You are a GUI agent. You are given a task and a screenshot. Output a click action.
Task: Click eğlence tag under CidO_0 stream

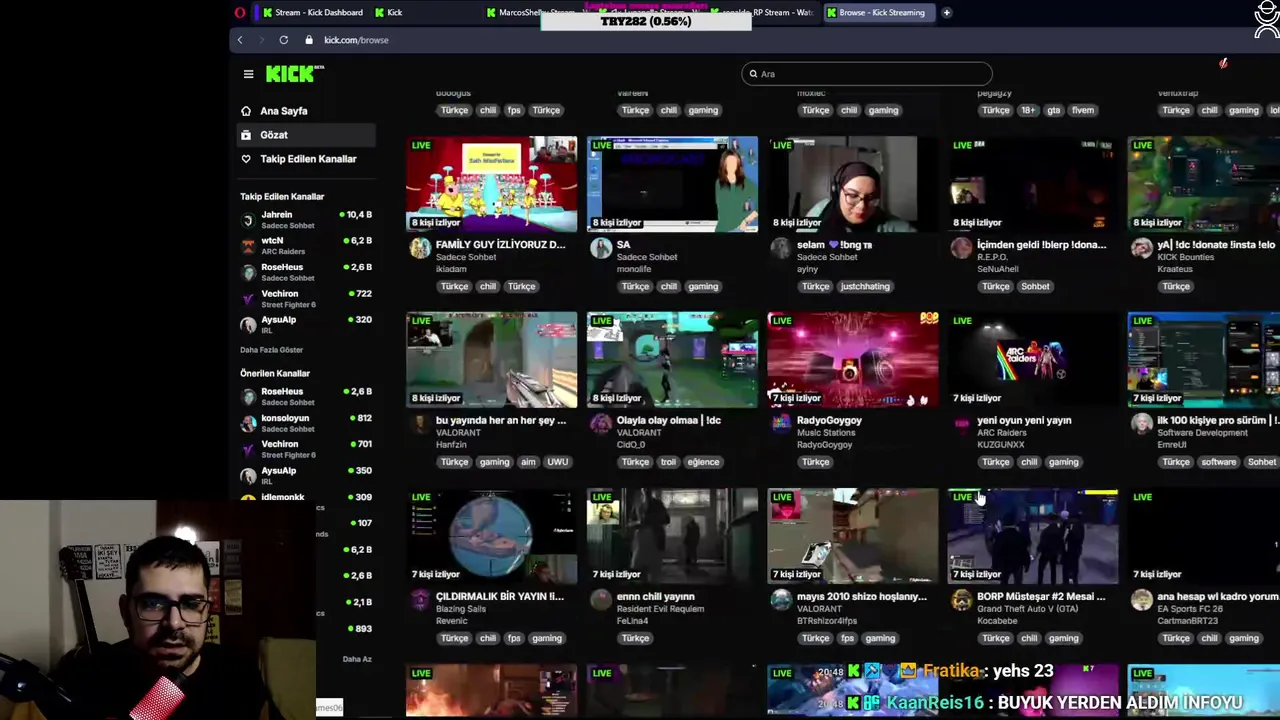pyautogui.click(x=703, y=462)
